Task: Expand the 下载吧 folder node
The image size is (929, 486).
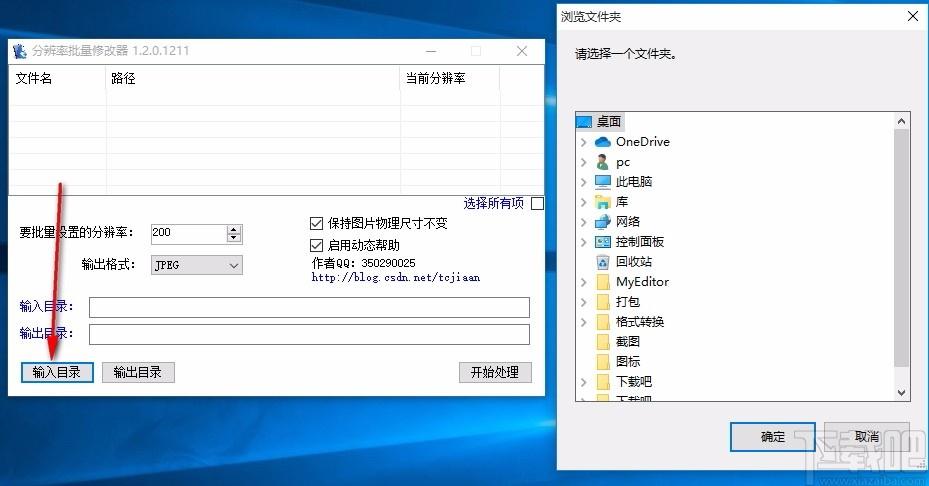Action: pos(584,382)
